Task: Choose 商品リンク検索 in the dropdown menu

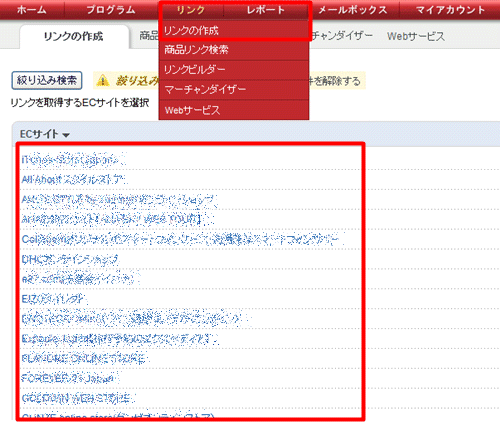Action: coord(234,50)
